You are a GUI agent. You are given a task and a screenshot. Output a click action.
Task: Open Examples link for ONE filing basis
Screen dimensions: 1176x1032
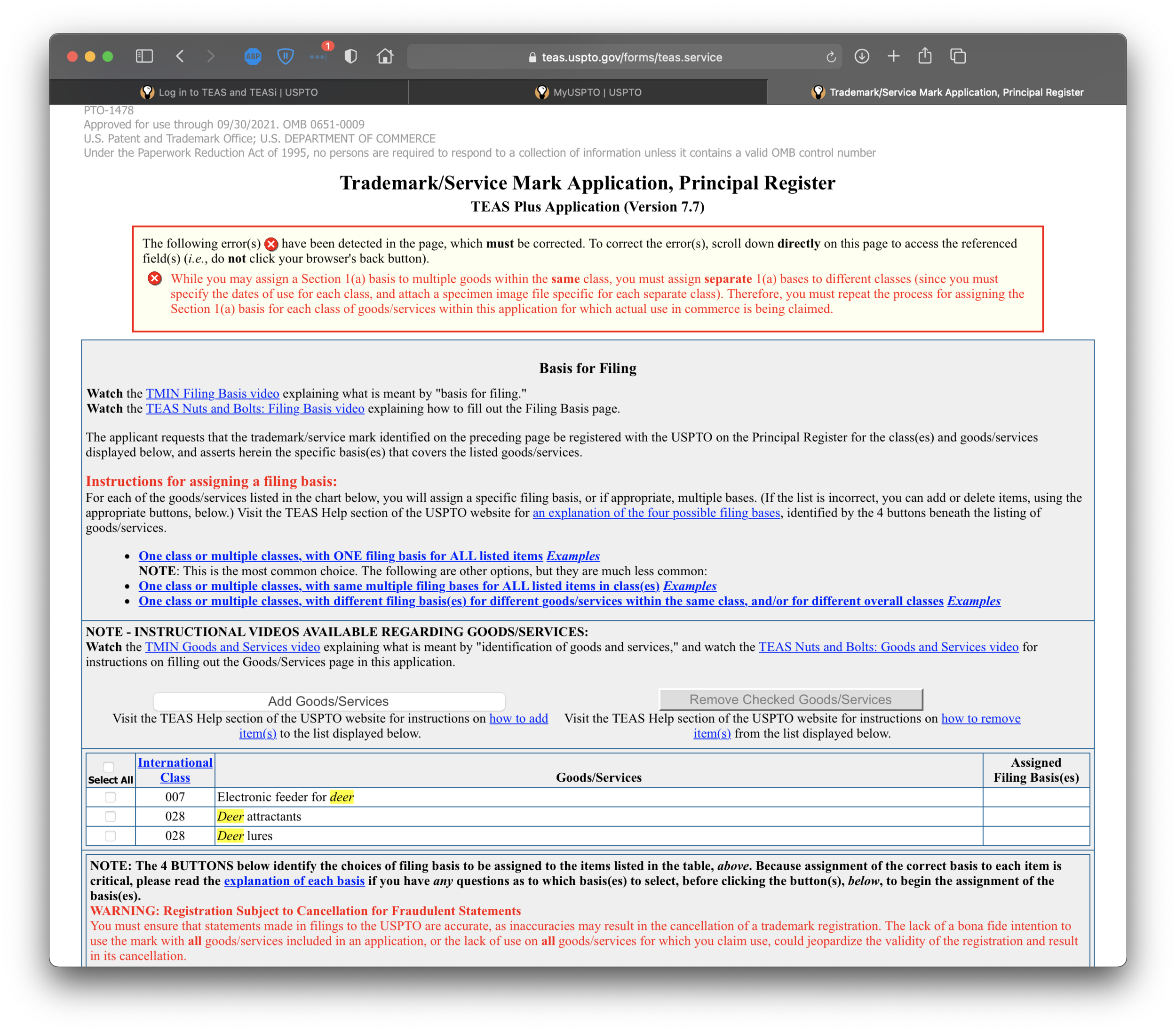573,556
